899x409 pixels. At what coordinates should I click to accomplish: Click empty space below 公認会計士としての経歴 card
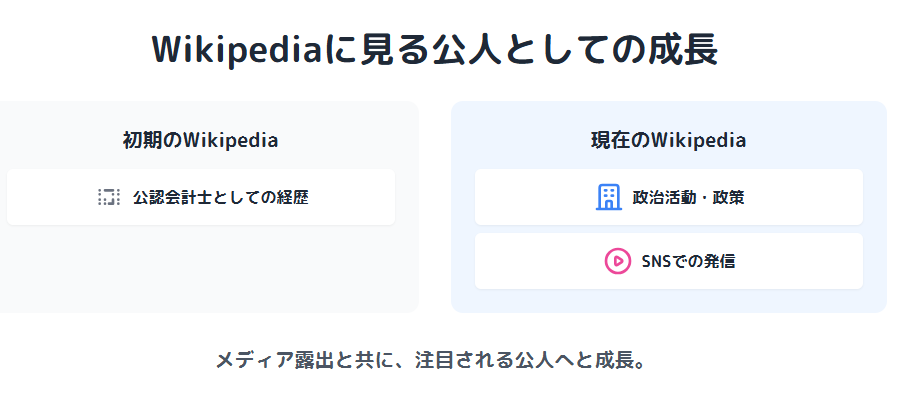click(200, 268)
